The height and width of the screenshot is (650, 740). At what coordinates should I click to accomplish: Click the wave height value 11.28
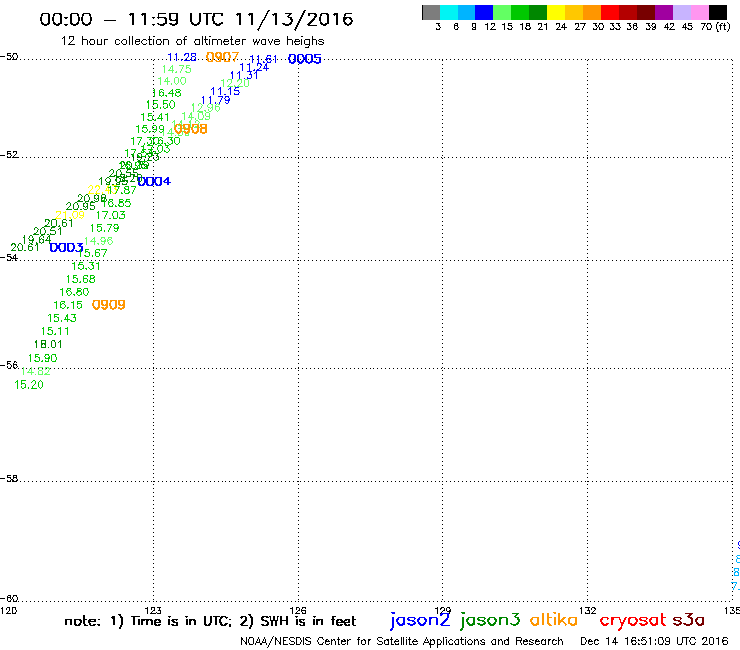(x=182, y=57)
